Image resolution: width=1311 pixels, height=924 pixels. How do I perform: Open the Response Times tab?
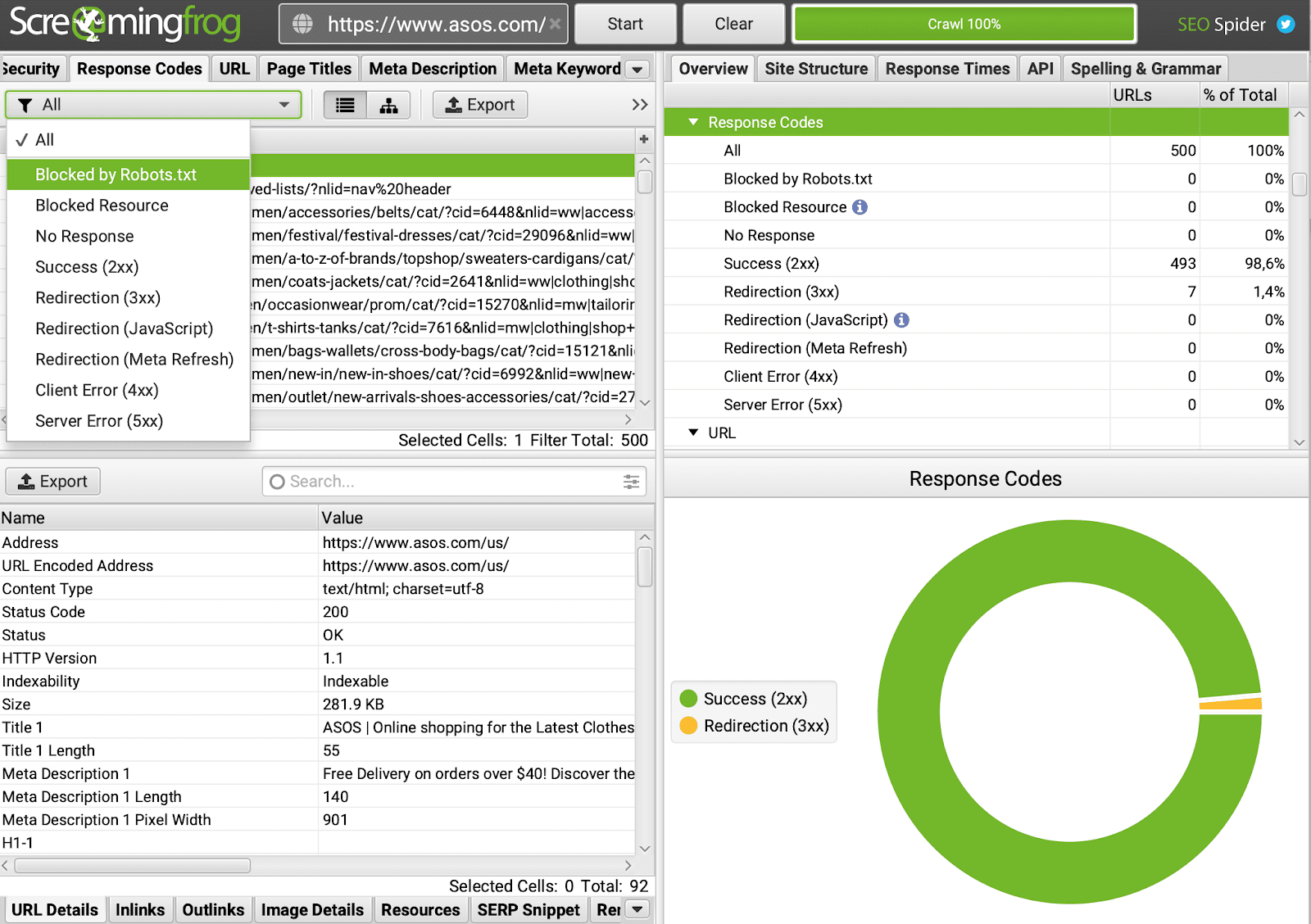coord(947,69)
